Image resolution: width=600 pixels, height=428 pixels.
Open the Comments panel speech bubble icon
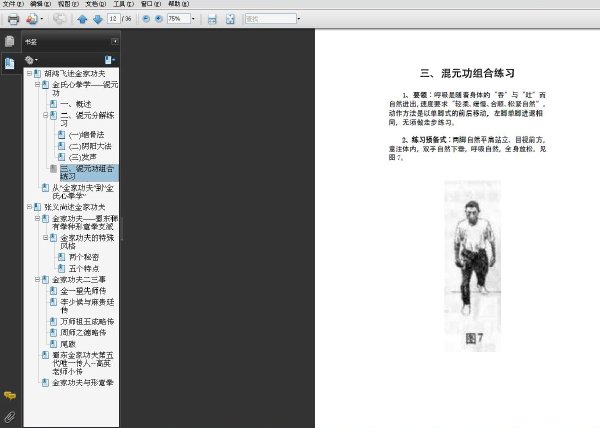point(10,395)
